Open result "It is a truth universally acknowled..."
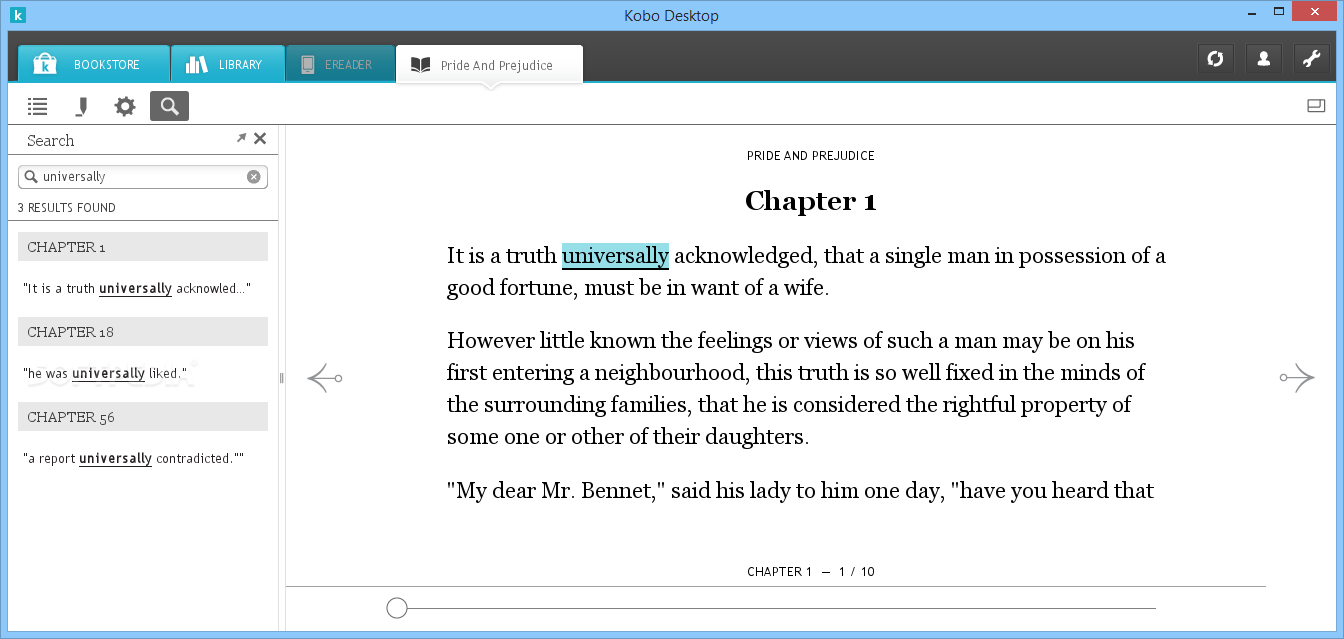 point(136,289)
